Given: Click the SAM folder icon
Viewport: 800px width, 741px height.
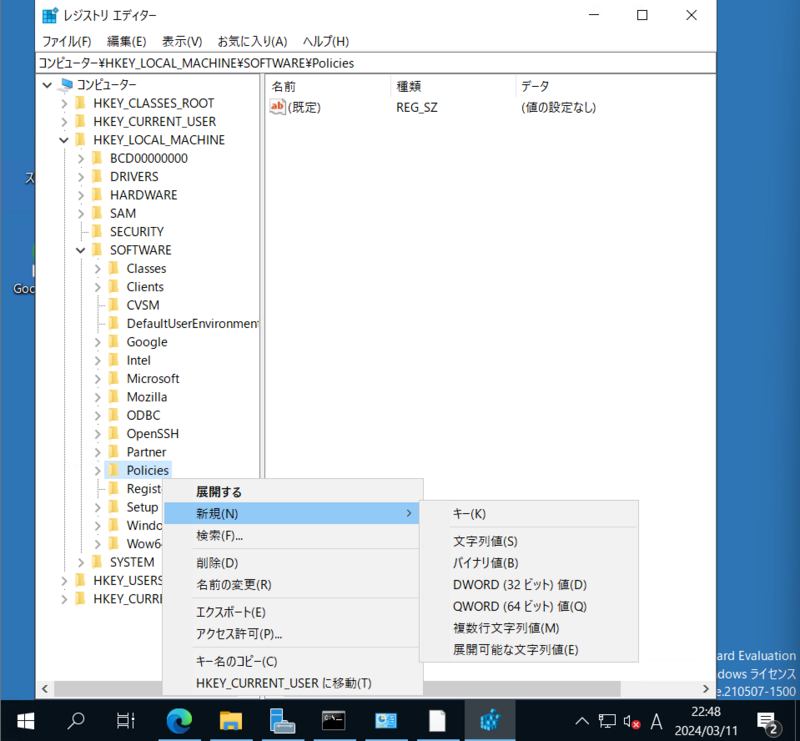Looking at the screenshot, I should [x=97, y=213].
